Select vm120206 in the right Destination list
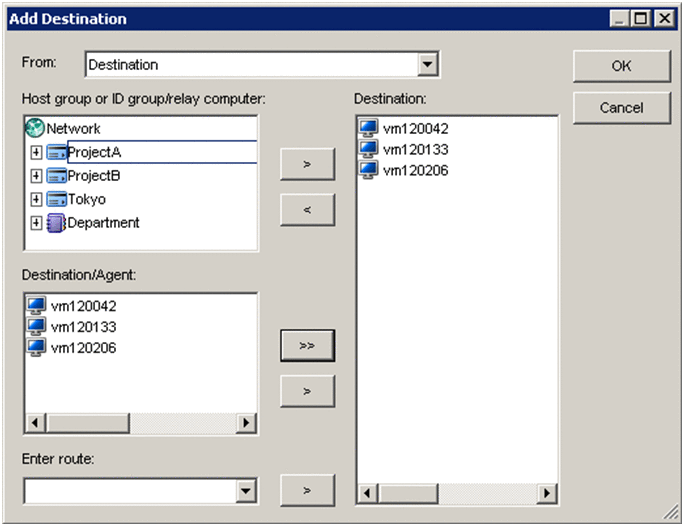Screen dimensions: 685x529 tap(415, 170)
